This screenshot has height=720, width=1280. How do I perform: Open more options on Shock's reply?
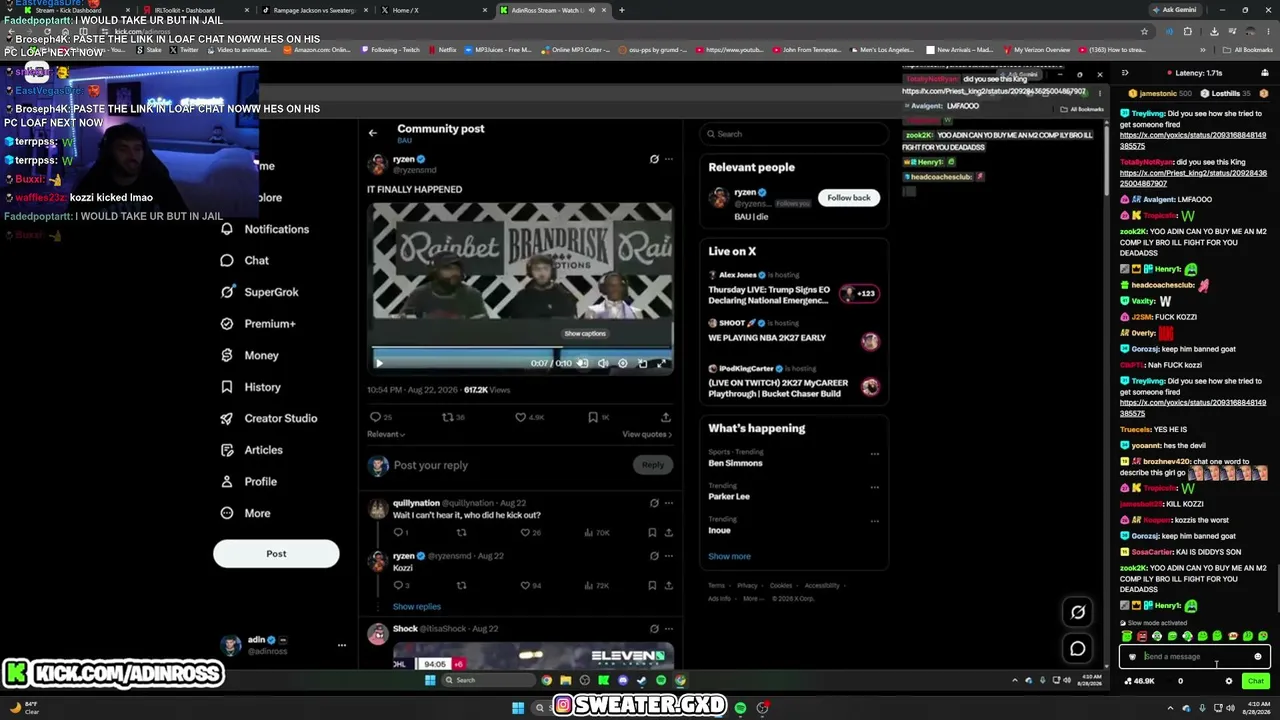click(669, 629)
